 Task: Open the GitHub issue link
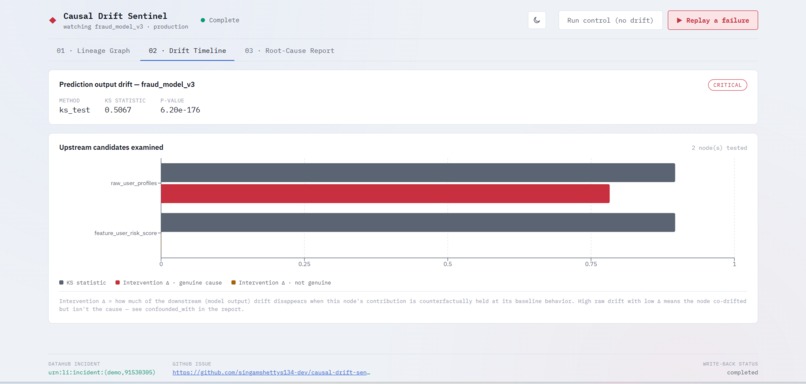[x=271, y=372]
